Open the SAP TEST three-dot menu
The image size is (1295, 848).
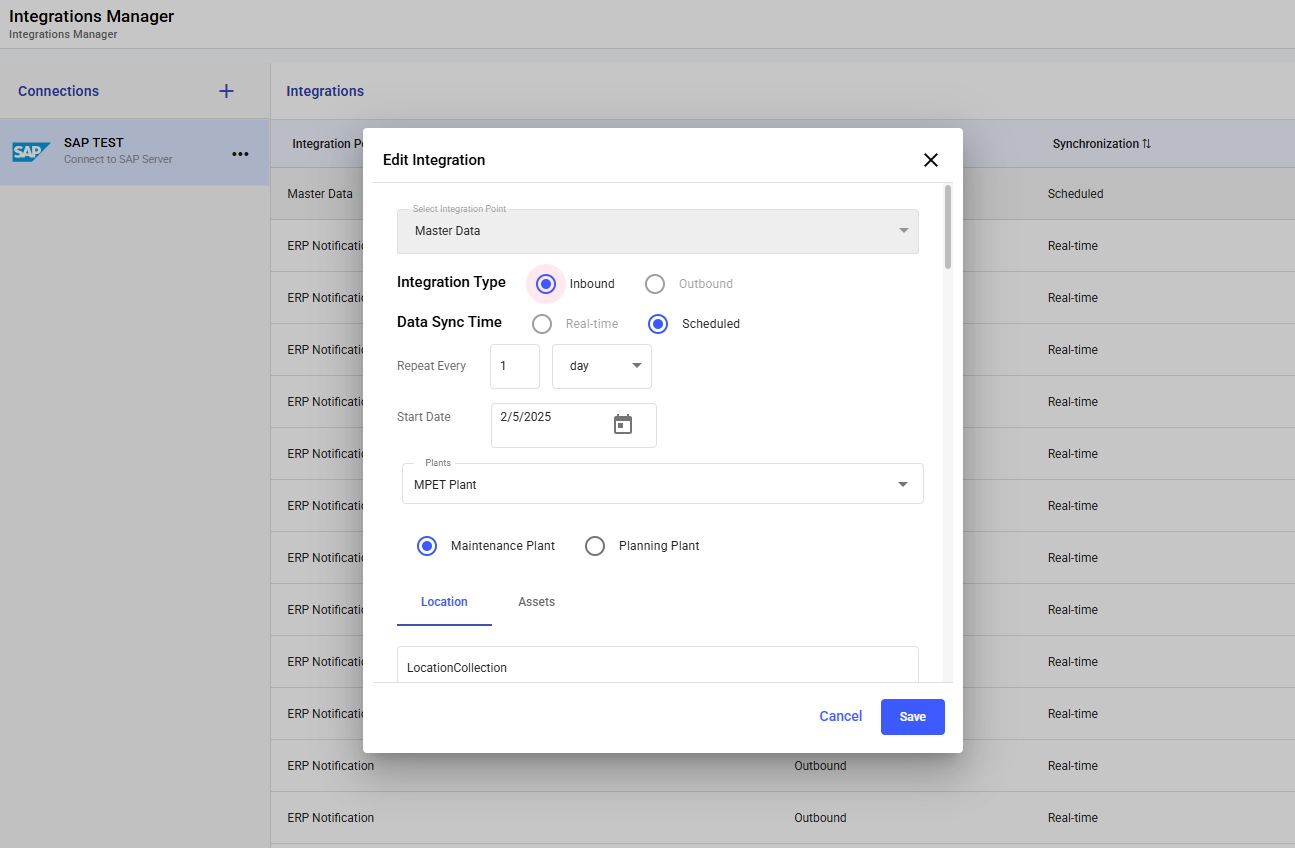[240, 153]
